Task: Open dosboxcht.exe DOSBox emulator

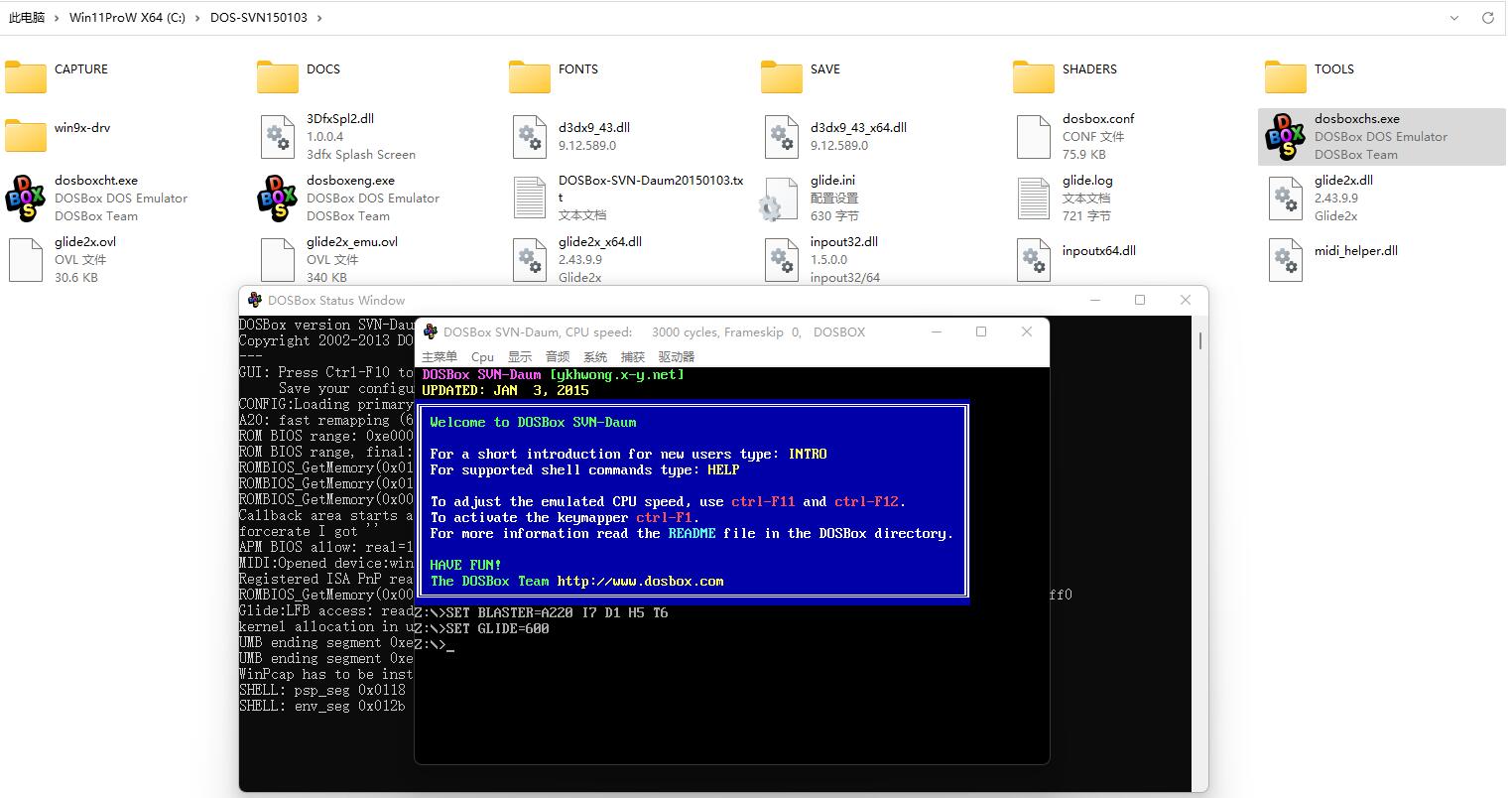Action: tap(25, 198)
